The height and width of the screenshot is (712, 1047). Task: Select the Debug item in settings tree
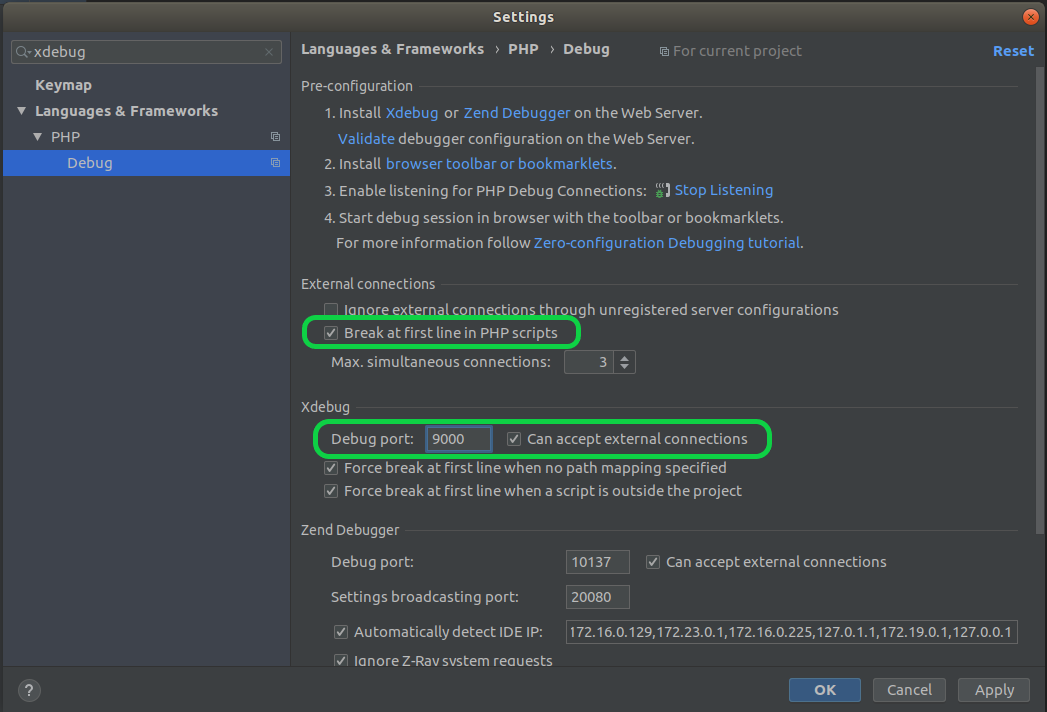[146, 163]
